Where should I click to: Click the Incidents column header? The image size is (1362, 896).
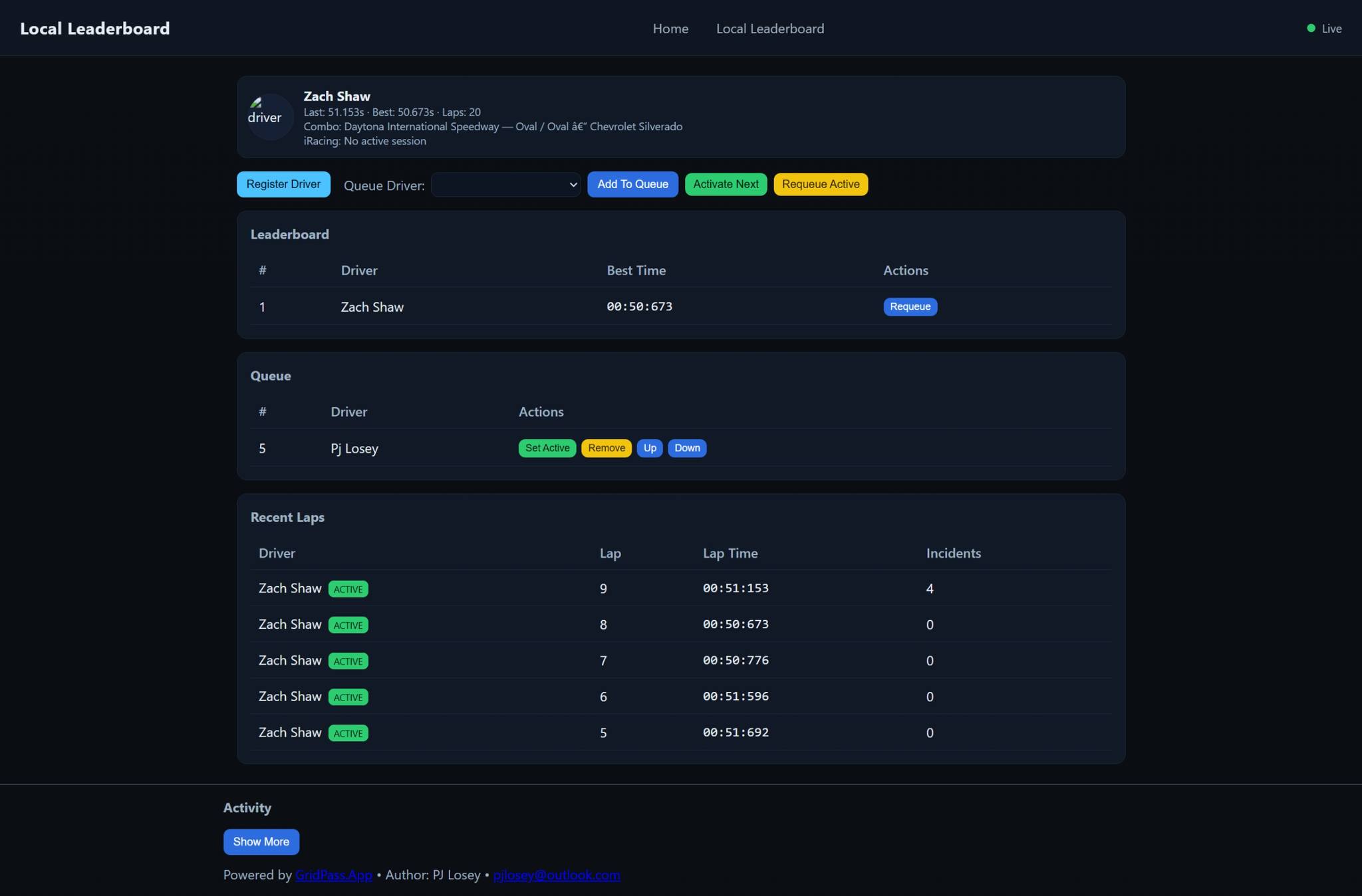(954, 553)
